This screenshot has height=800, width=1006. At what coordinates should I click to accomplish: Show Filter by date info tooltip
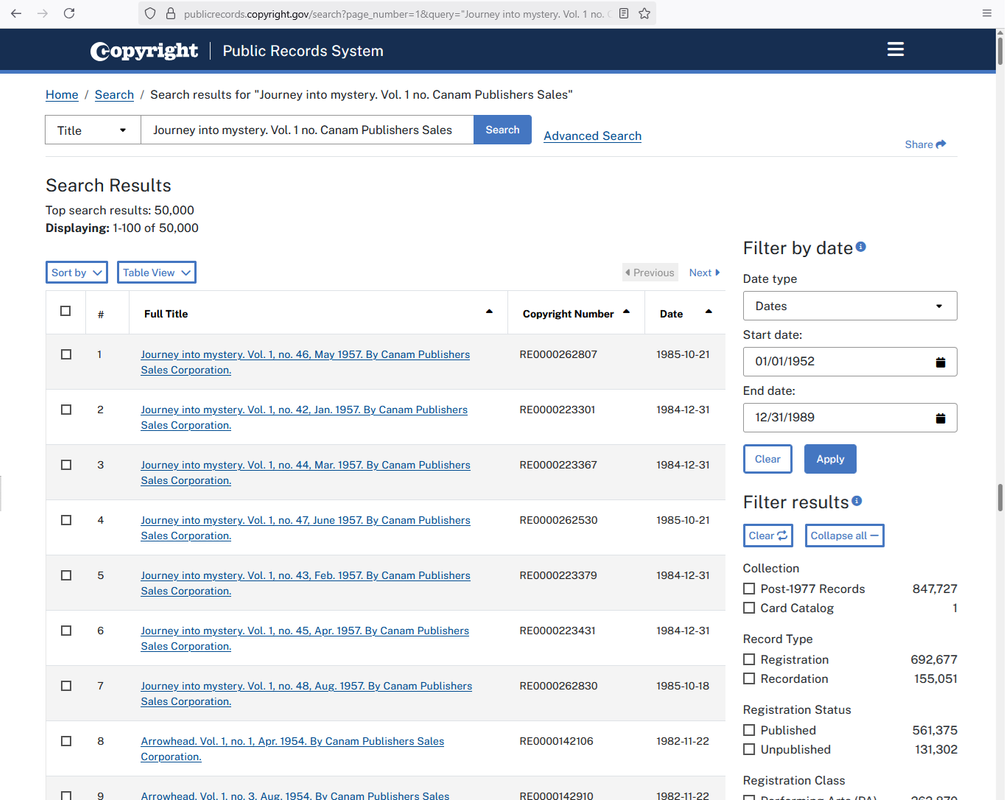click(x=861, y=247)
